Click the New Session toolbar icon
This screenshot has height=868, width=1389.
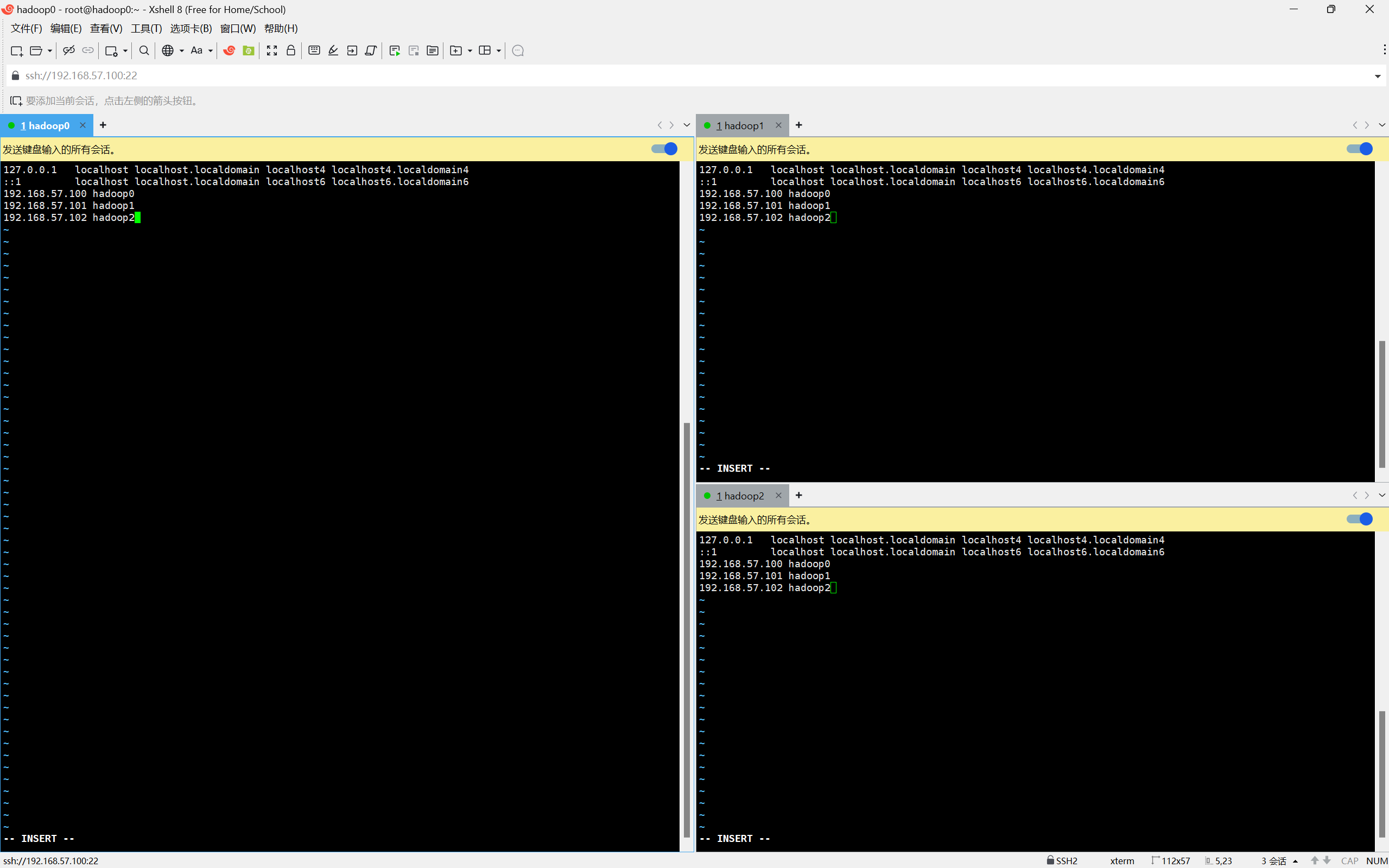tap(16, 51)
